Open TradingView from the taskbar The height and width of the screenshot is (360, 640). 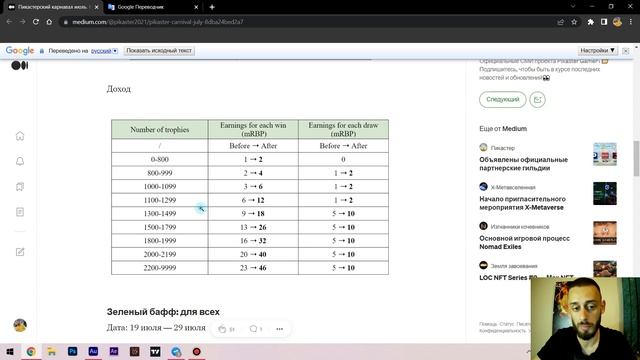tap(155, 351)
